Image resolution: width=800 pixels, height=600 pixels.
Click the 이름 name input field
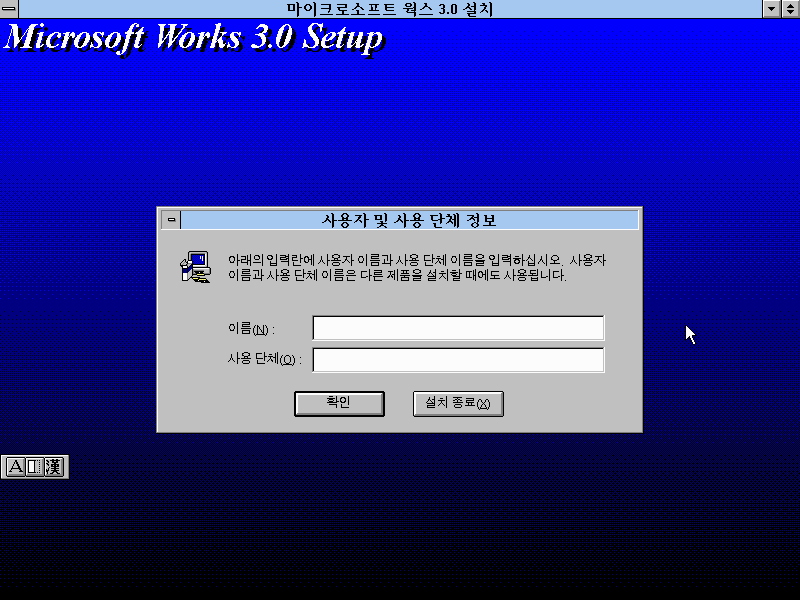pyautogui.click(x=458, y=328)
